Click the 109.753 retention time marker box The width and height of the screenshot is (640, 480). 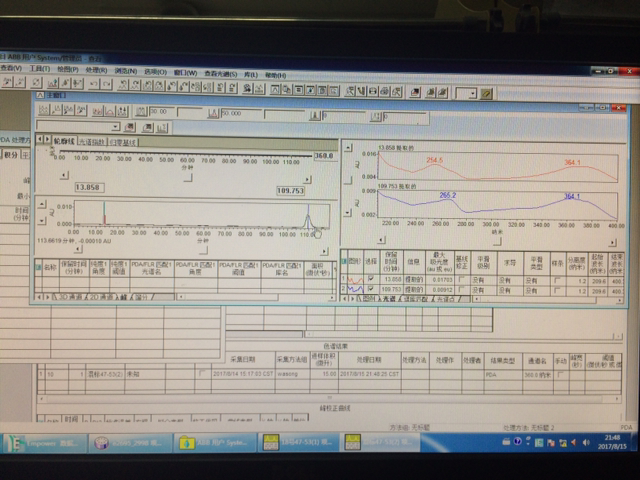click(291, 191)
